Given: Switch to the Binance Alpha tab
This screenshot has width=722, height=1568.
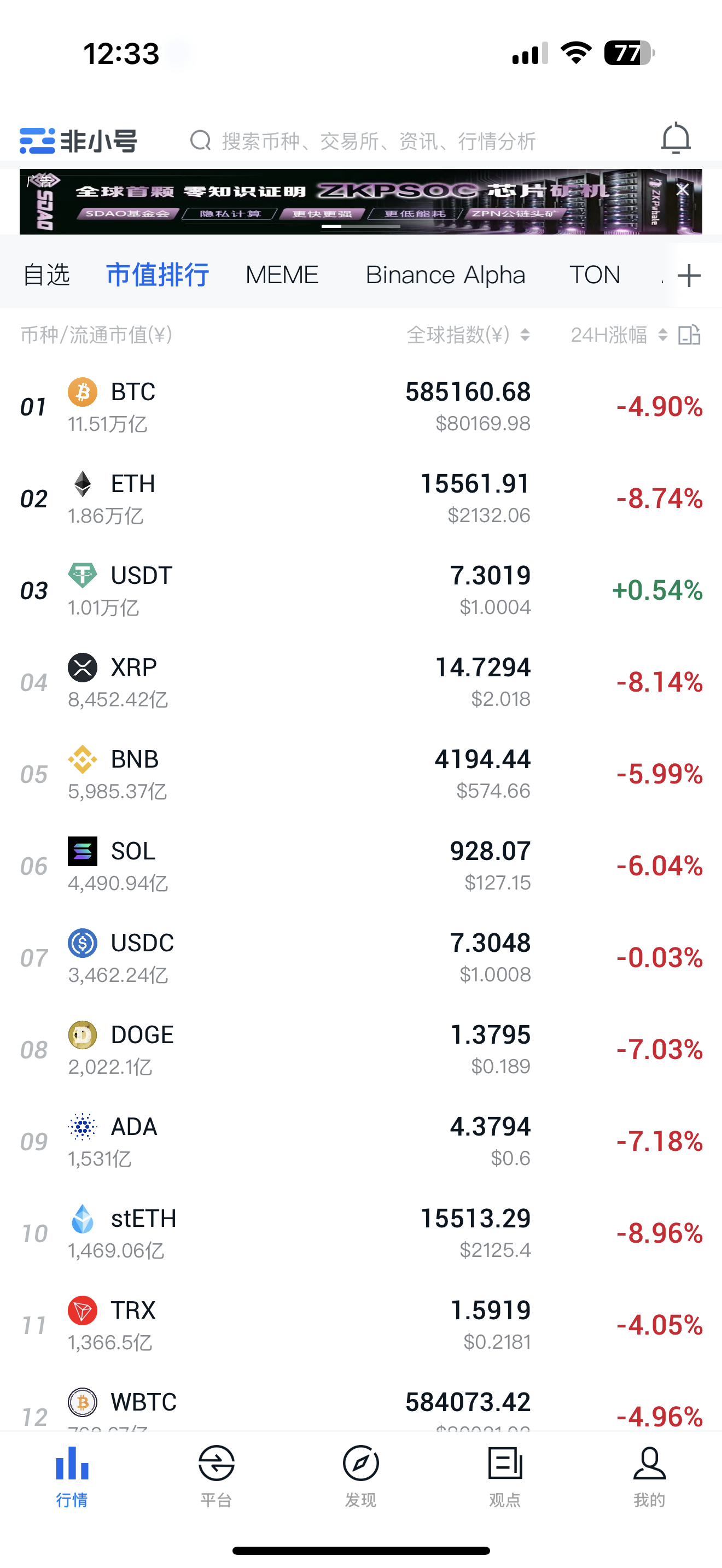Looking at the screenshot, I should pyautogui.click(x=445, y=275).
